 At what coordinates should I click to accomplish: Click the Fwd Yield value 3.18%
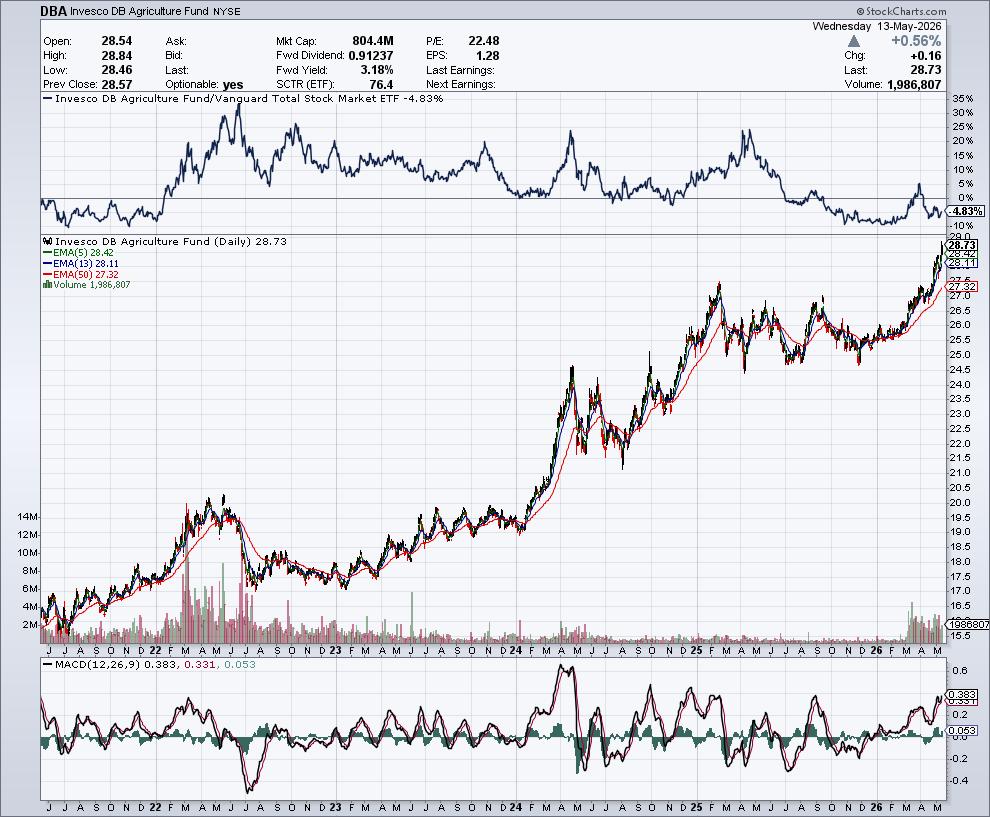(x=377, y=70)
